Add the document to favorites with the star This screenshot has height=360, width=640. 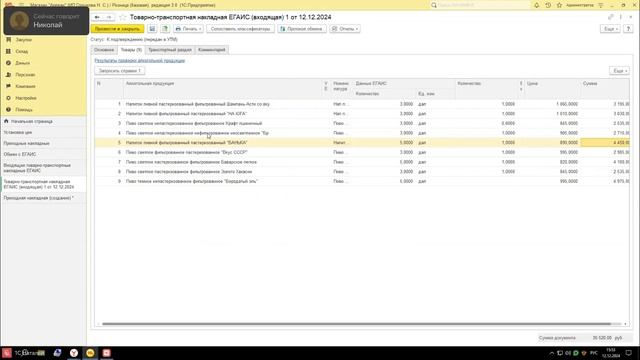pyautogui.click(x=122, y=17)
